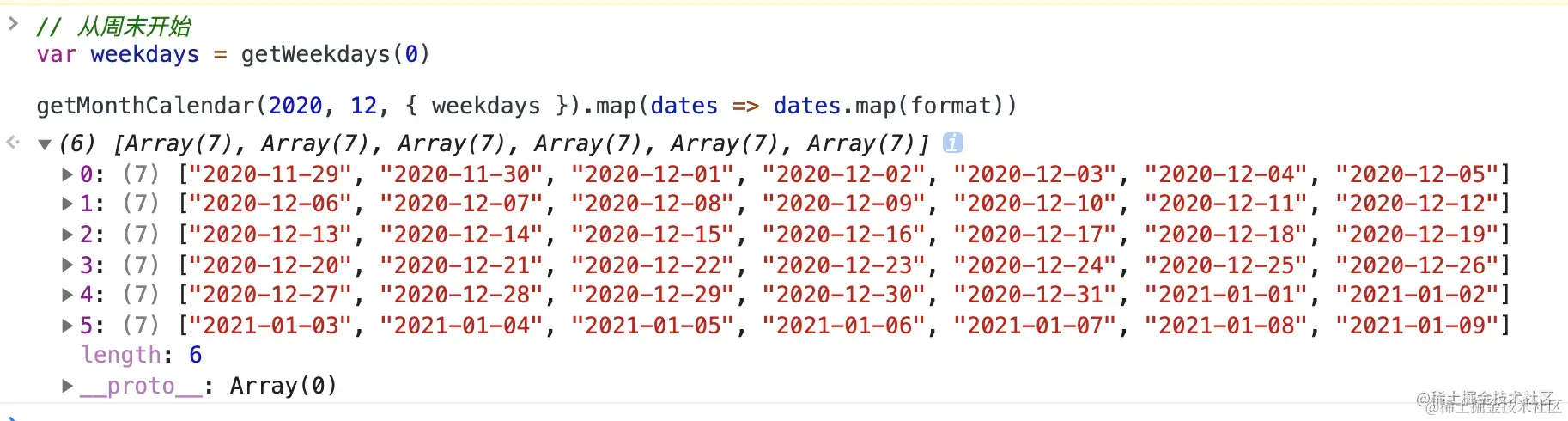Click the date string "2020-12-25"

[x=1226, y=265]
